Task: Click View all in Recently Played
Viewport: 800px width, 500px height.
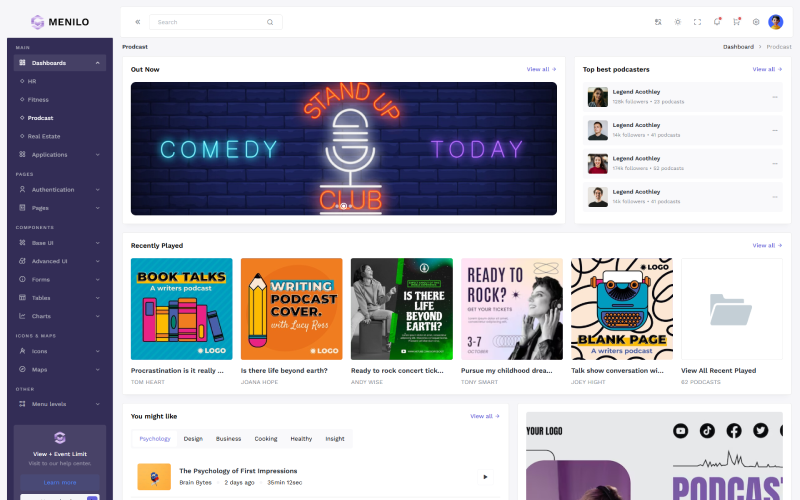Action: [x=765, y=245]
